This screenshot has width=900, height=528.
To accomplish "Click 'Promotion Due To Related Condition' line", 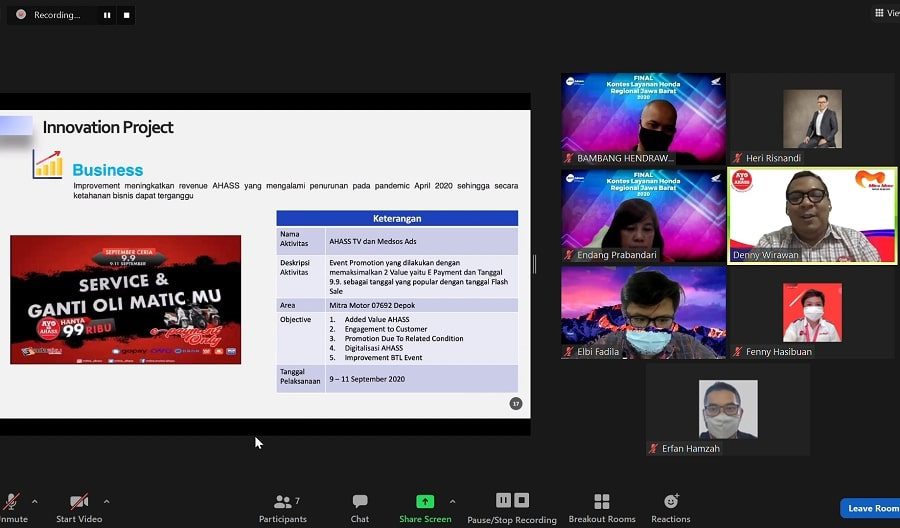I will click(x=404, y=339).
